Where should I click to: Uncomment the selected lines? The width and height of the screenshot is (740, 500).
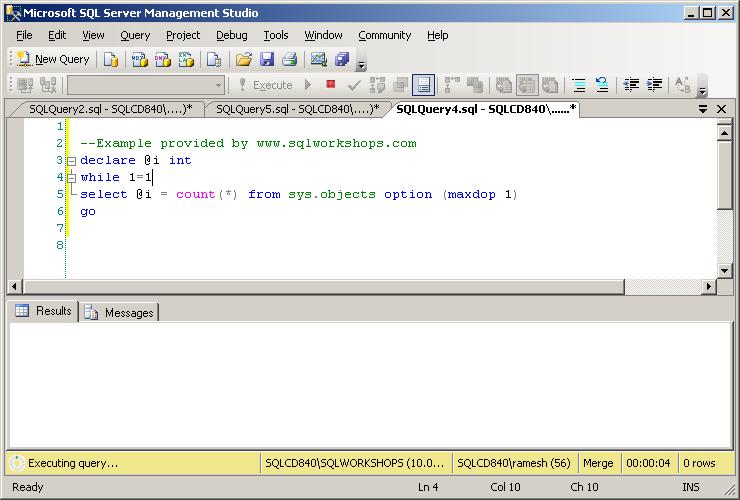coord(602,85)
